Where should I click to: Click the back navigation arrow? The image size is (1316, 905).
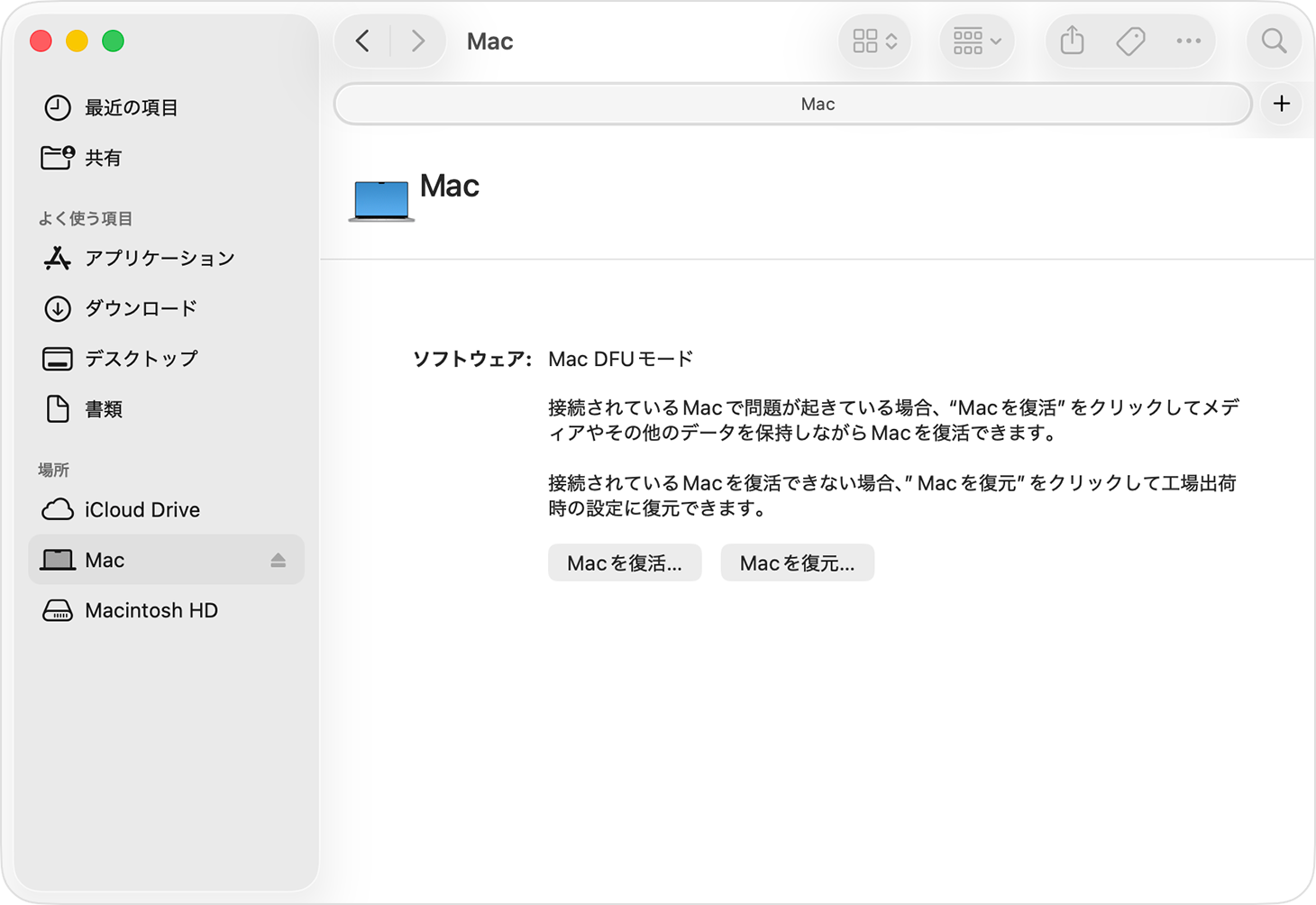point(362,41)
